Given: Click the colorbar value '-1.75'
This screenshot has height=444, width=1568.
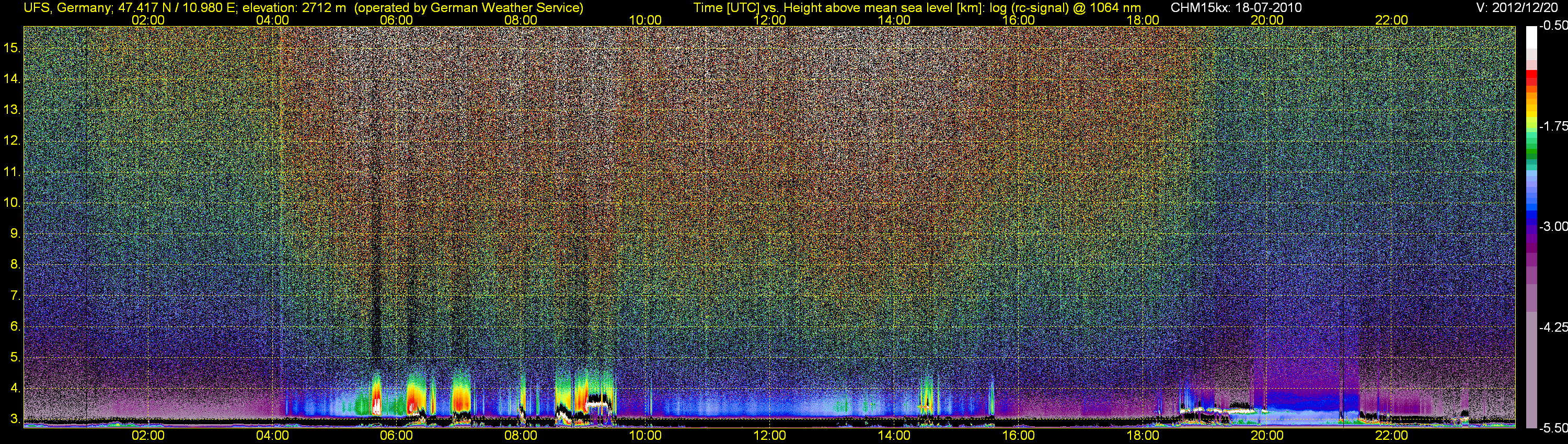Looking at the screenshot, I should click(x=1553, y=126).
